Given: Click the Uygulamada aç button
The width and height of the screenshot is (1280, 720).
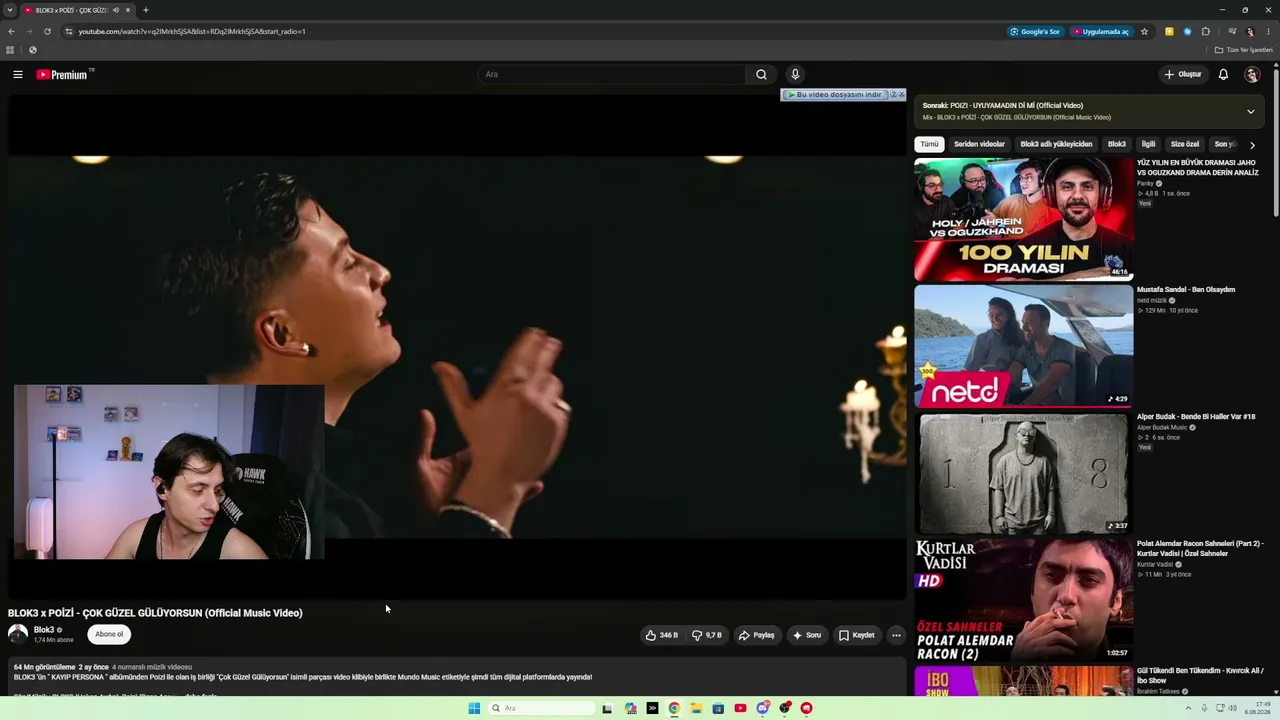Looking at the screenshot, I should tap(1101, 31).
